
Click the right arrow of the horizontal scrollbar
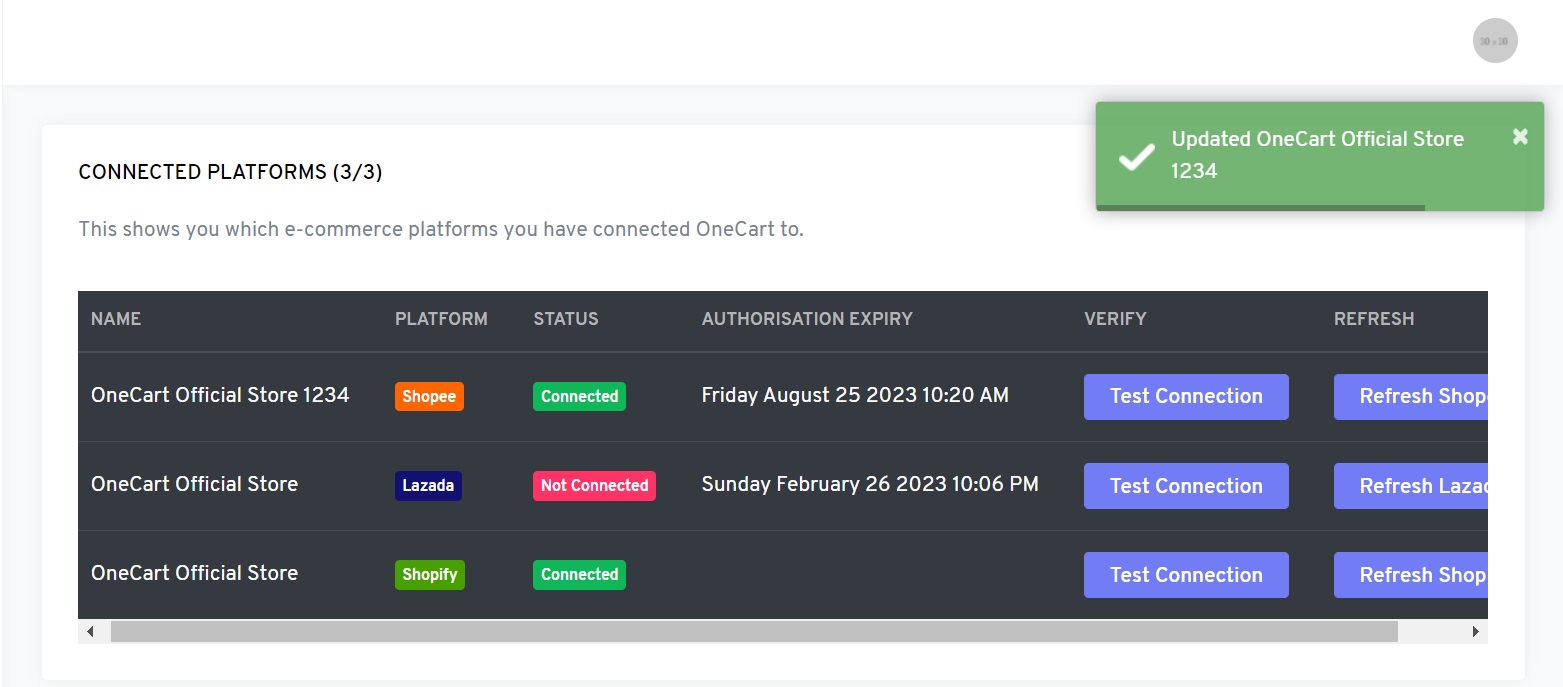1475,632
